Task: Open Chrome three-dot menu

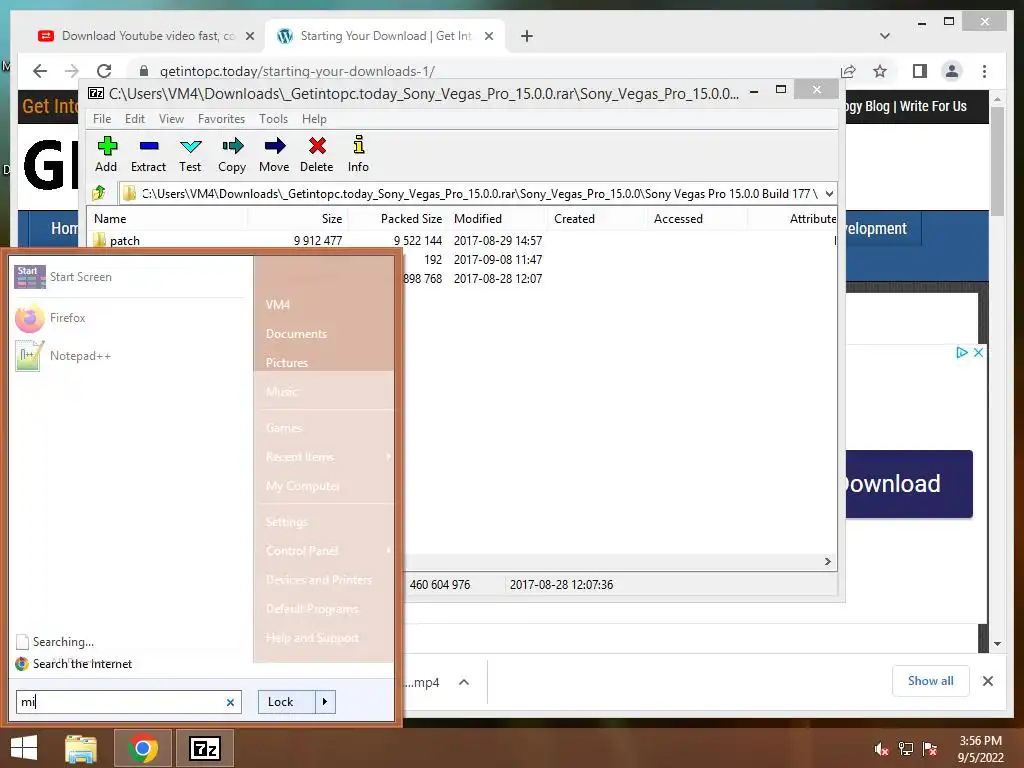Action: tap(984, 71)
